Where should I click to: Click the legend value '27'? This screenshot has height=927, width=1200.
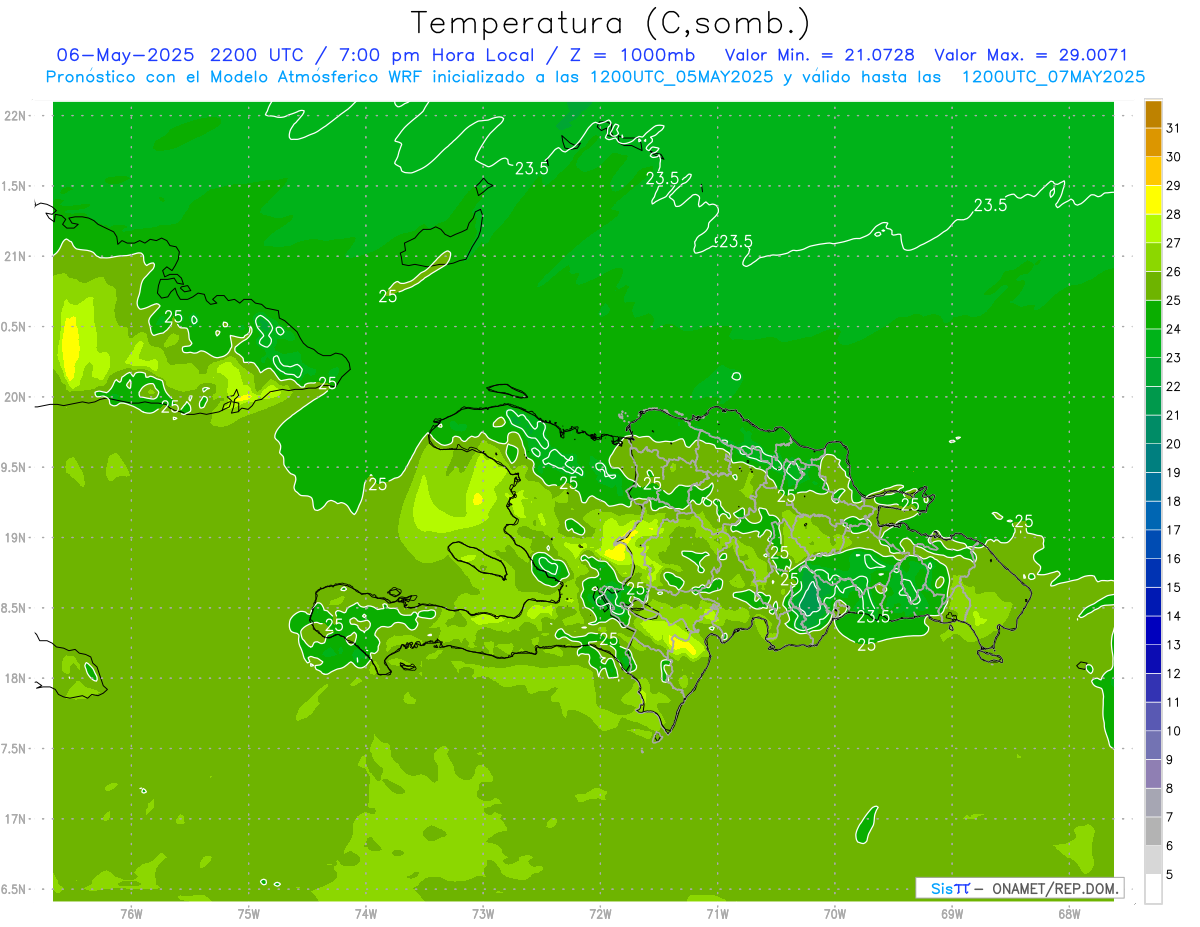[1174, 243]
